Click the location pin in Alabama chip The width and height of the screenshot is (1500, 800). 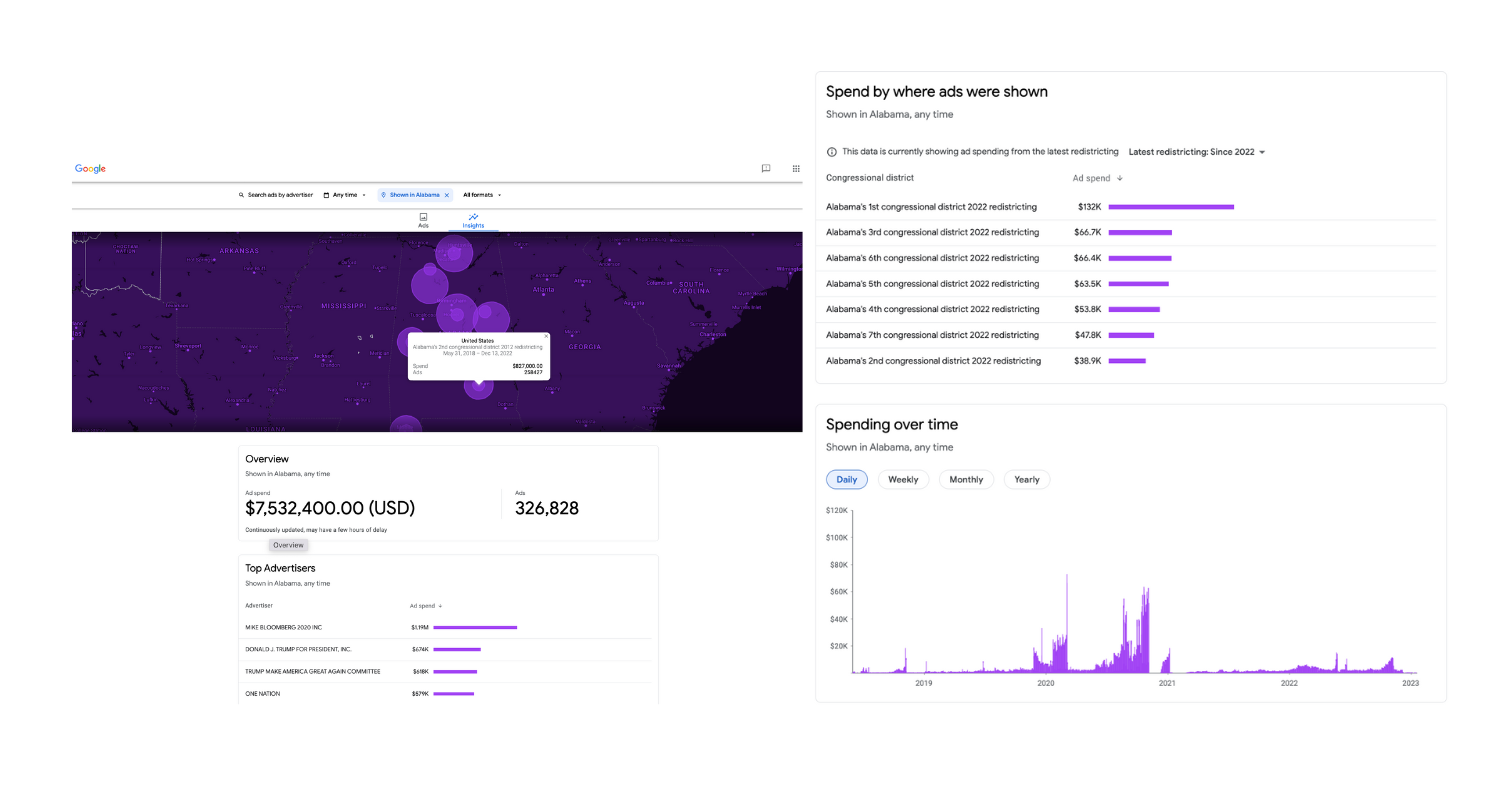pos(384,195)
